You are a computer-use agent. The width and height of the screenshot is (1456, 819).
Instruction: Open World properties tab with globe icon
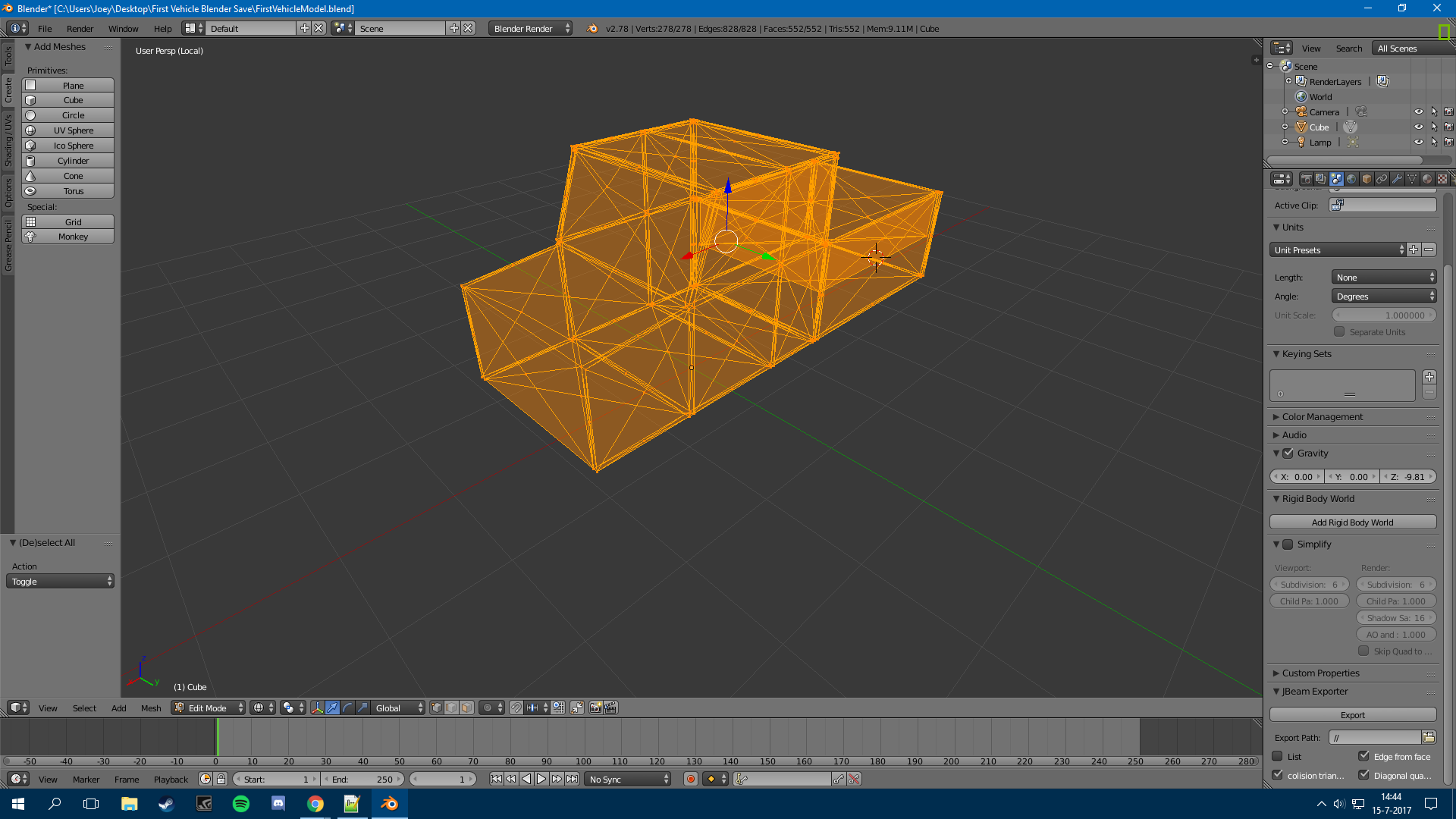pyautogui.click(x=1351, y=179)
